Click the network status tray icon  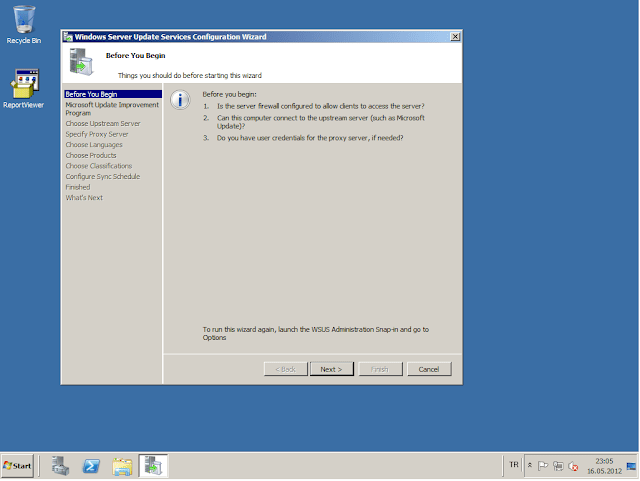558,466
